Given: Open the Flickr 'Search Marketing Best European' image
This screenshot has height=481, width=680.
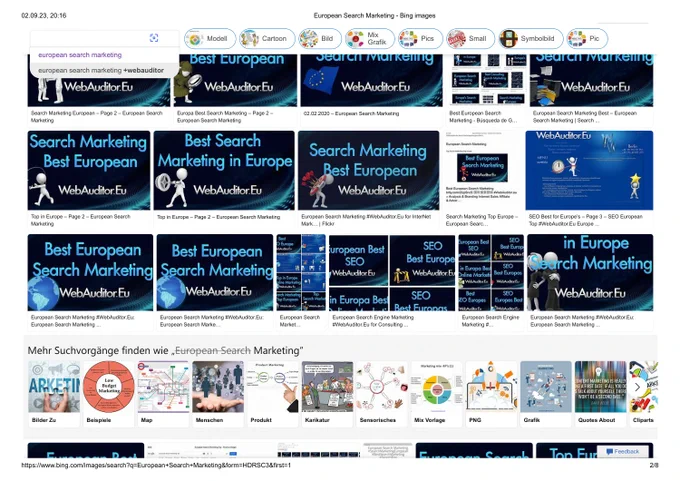Looking at the screenshot, I should pos(368,170).
